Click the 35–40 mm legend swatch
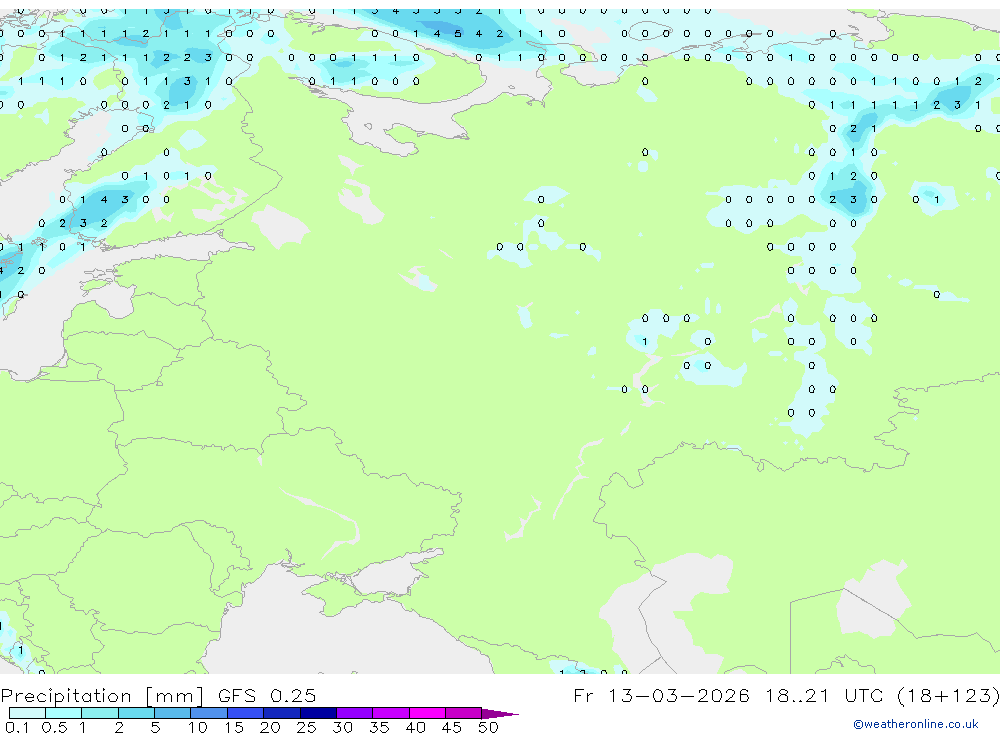Viewport: 1000px width, 733px height. [x=391, y=713]
